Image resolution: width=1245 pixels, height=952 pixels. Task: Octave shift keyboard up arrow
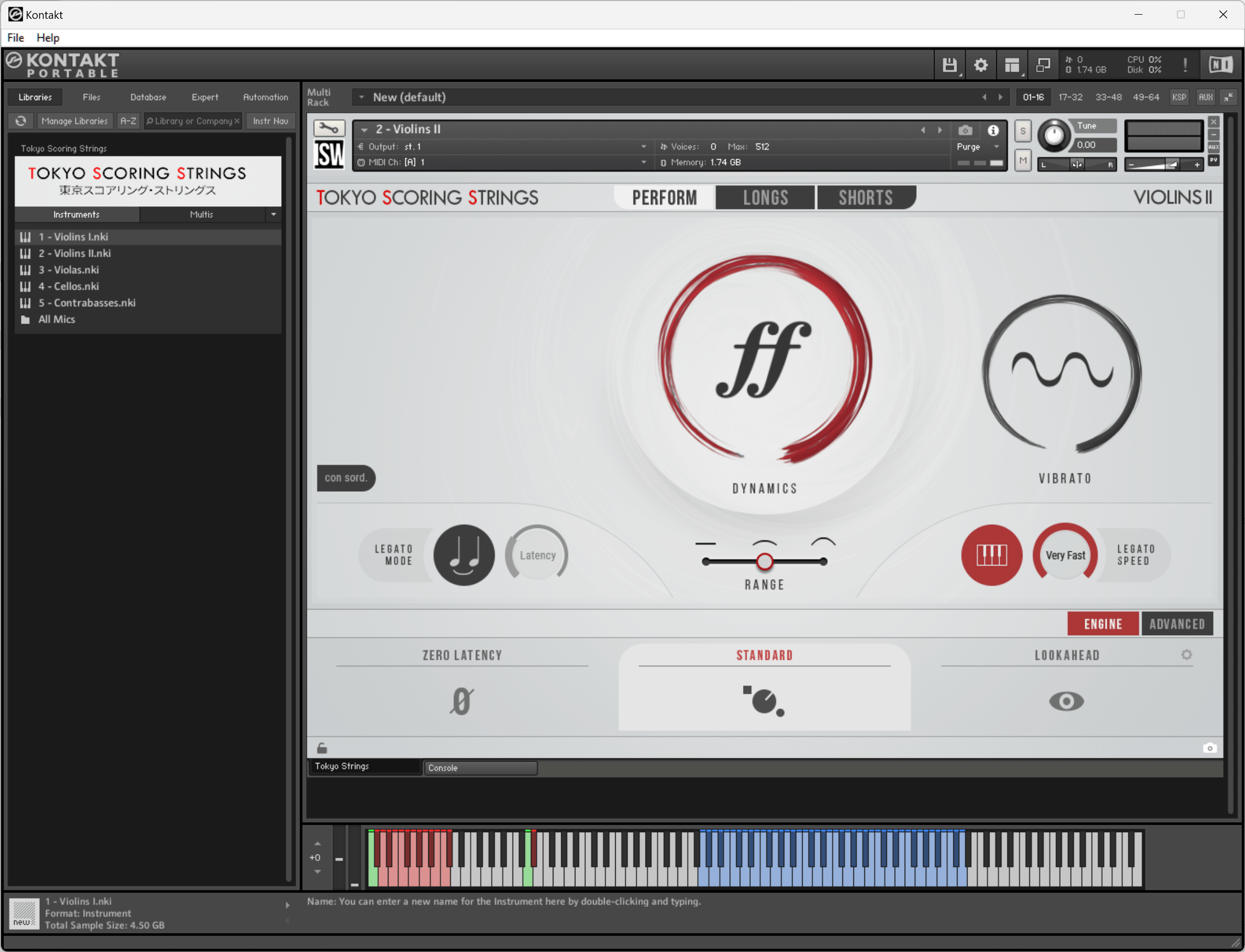tap(317, 844)
